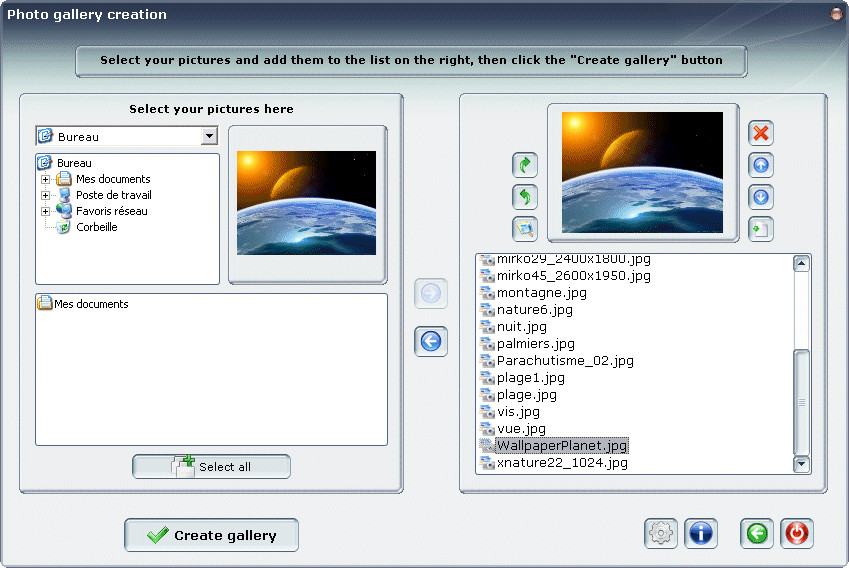Expand the Mes documents tree node
The height and width of the screenshot is (568, 849).
(45, 179)
